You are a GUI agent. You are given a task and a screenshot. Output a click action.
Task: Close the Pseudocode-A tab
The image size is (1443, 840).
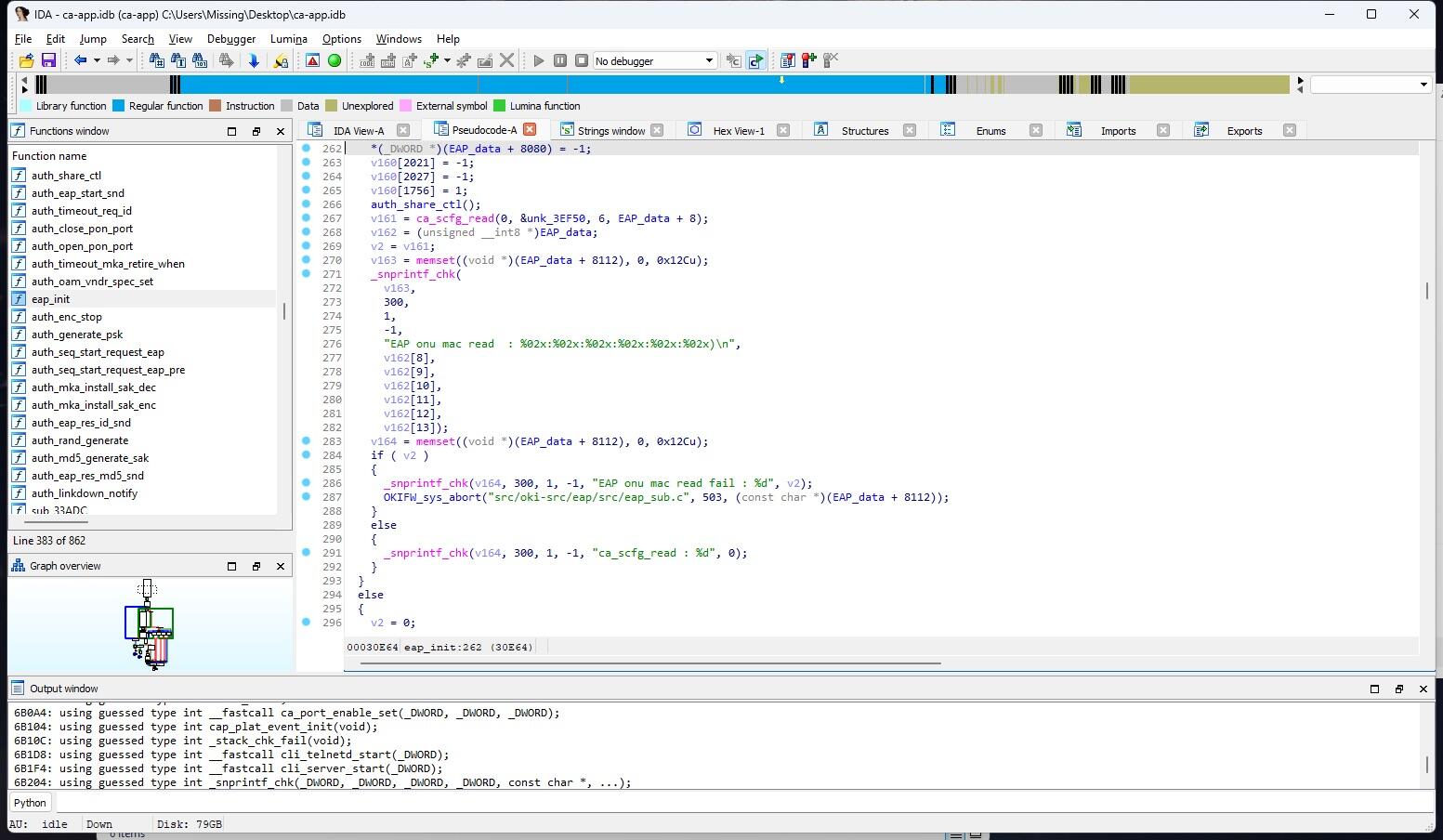[x=530, y=130]
